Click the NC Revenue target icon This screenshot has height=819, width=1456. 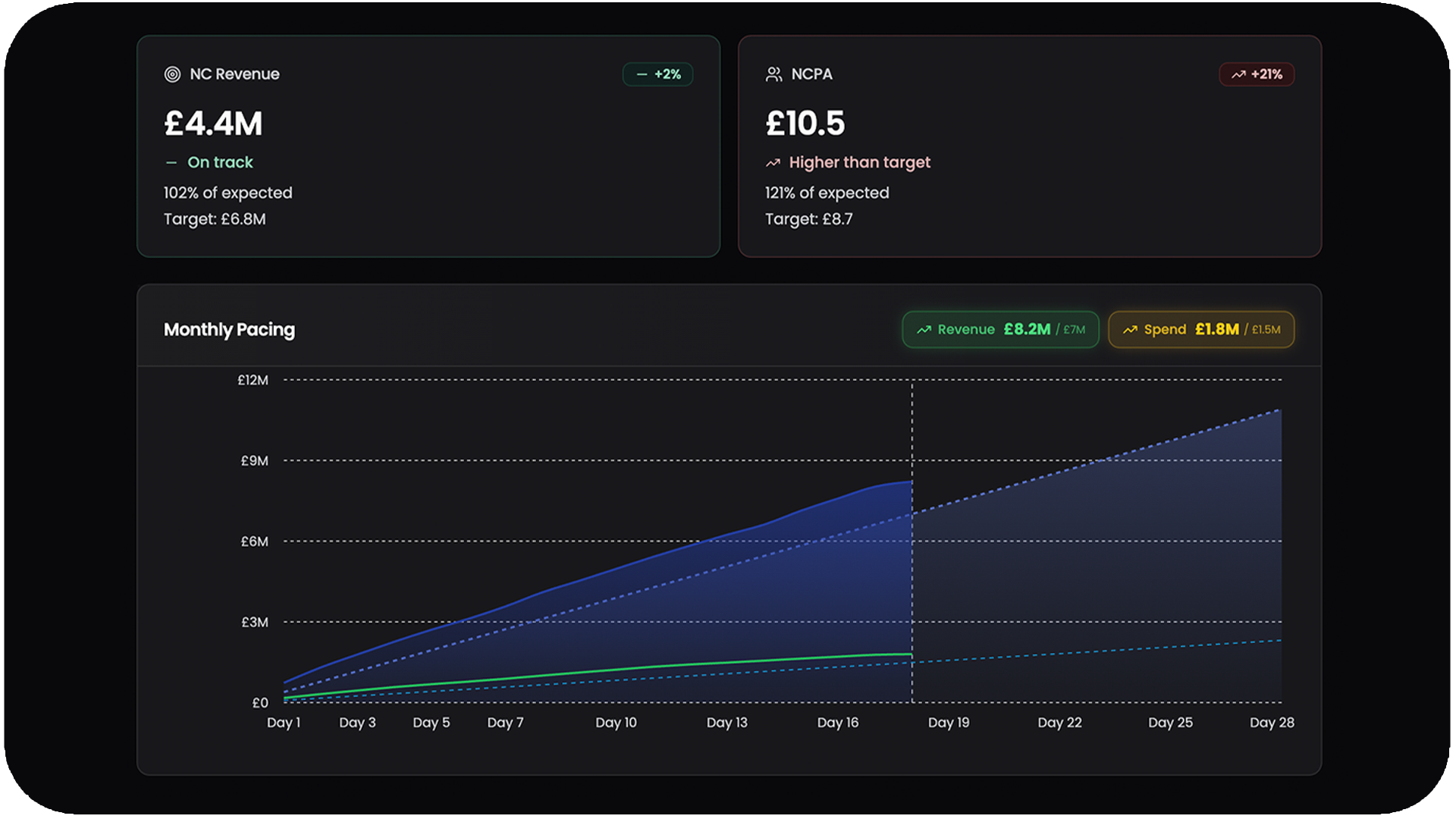[x=172, y=74]
